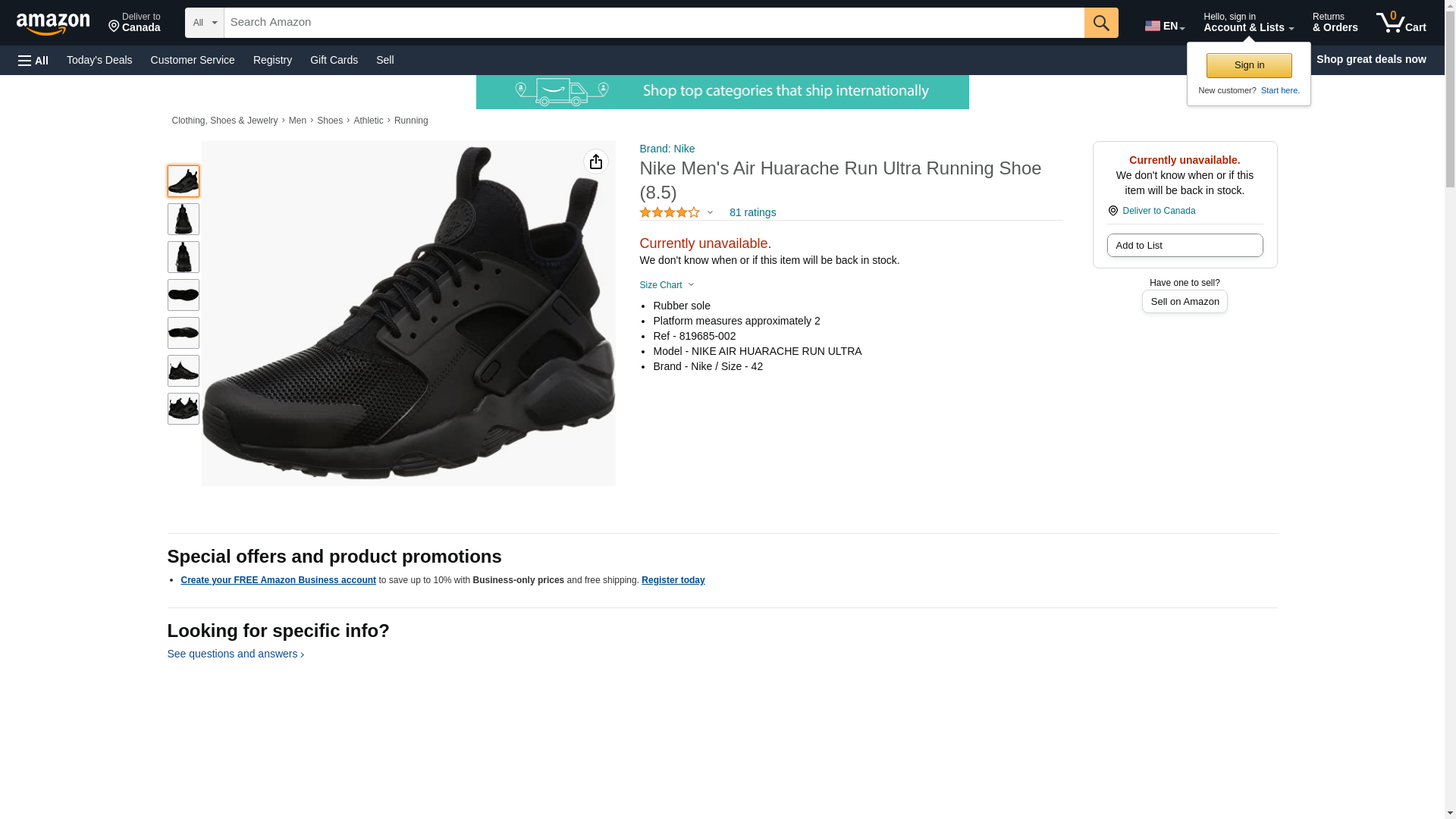Click the yellow Sign in button
Viewport: 1456px width, 819px height.
1249,65
